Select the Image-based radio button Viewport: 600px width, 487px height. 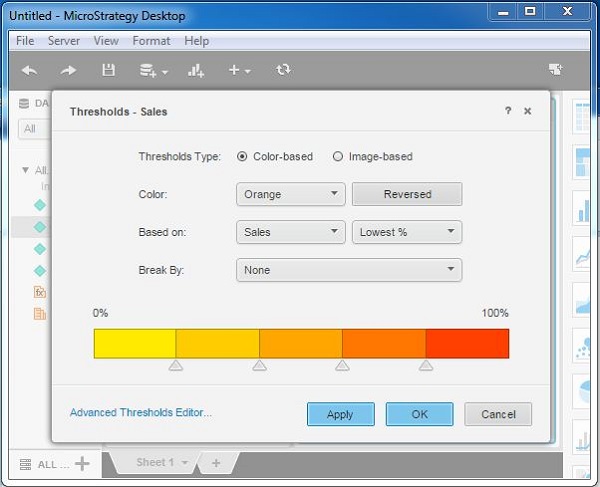point(338,156)
